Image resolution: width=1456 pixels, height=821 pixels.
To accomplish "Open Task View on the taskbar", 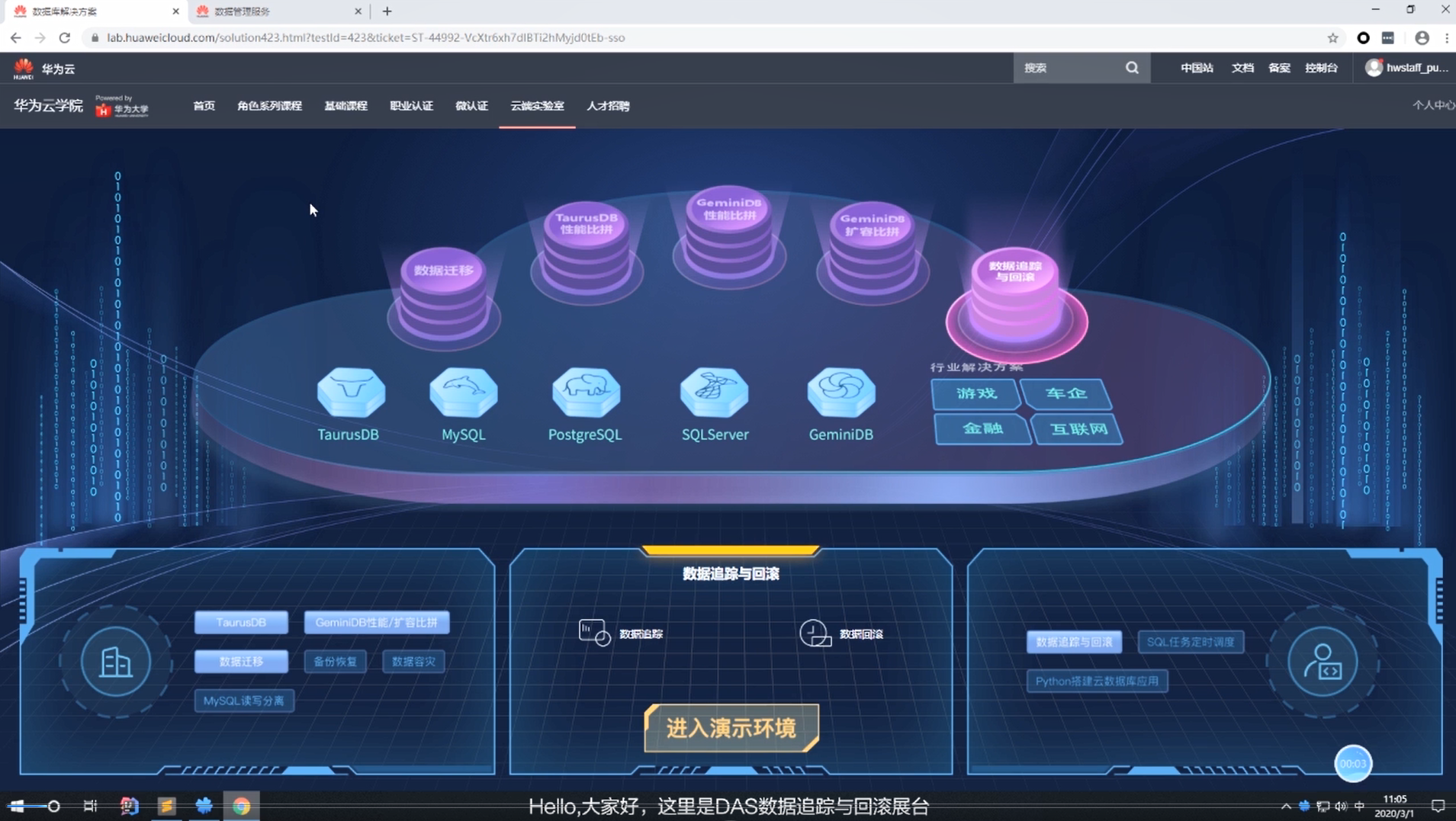I will (90, 806).
